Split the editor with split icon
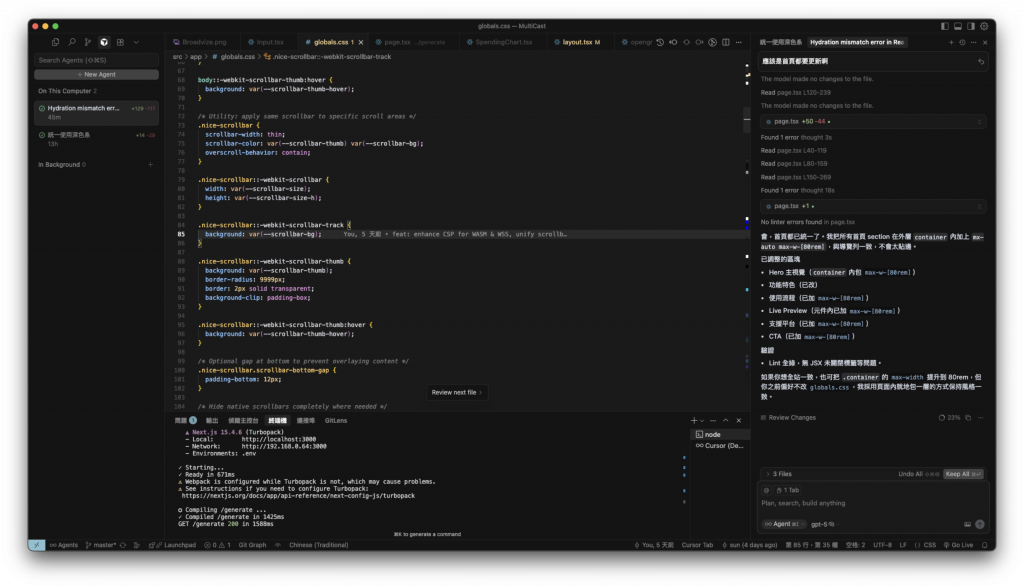Image resolution: width=1024 pixels, height=588 pixels. 726,42
